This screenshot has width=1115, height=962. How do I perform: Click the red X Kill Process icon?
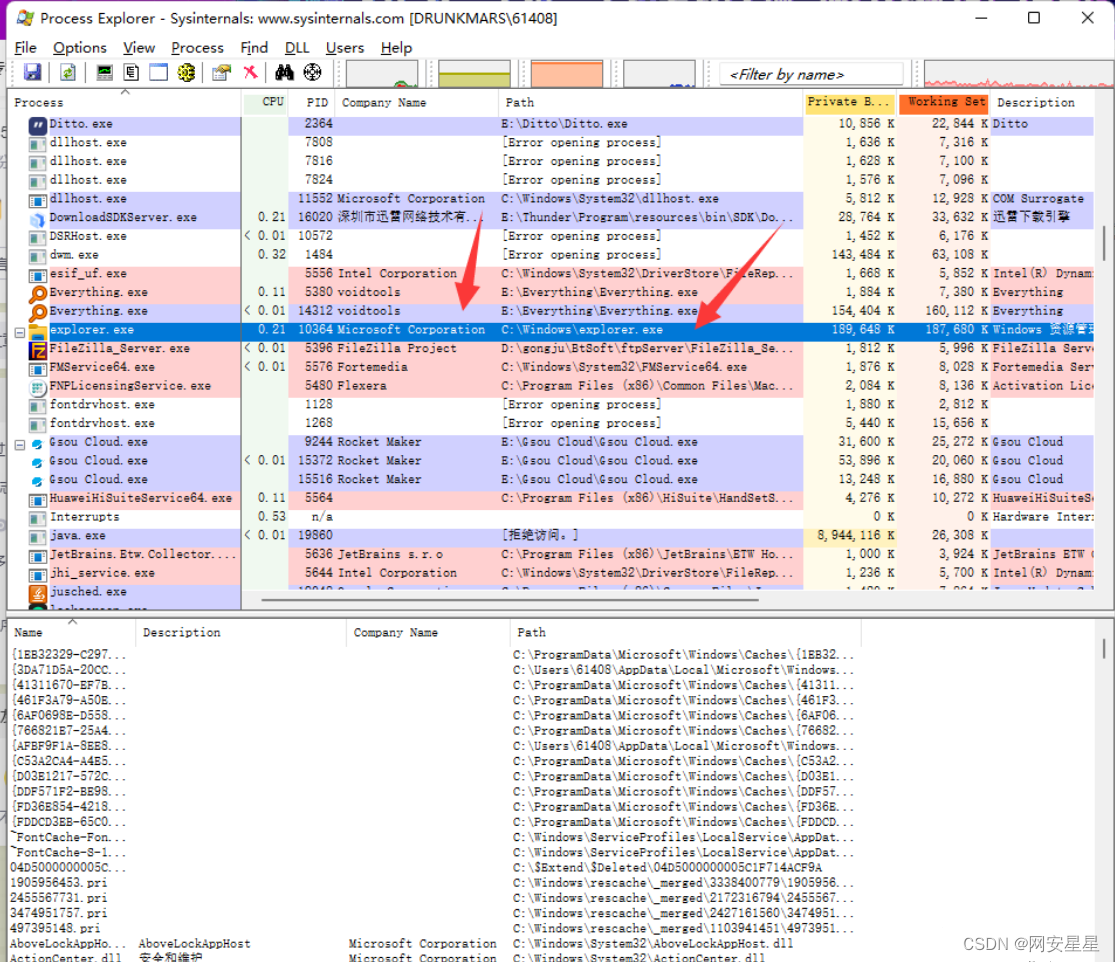pos(250,73)
